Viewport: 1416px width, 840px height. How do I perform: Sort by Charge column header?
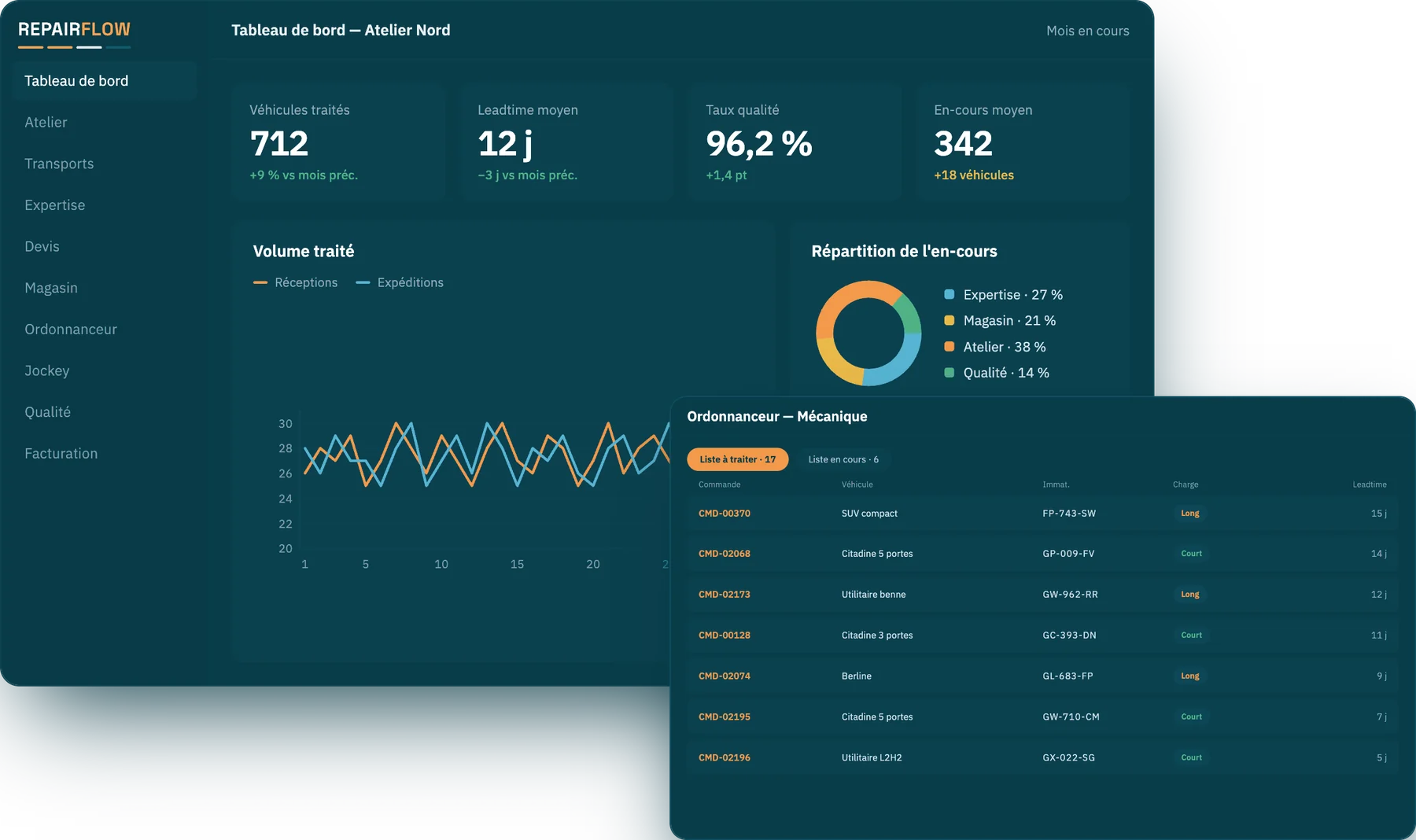(1186, 484)
